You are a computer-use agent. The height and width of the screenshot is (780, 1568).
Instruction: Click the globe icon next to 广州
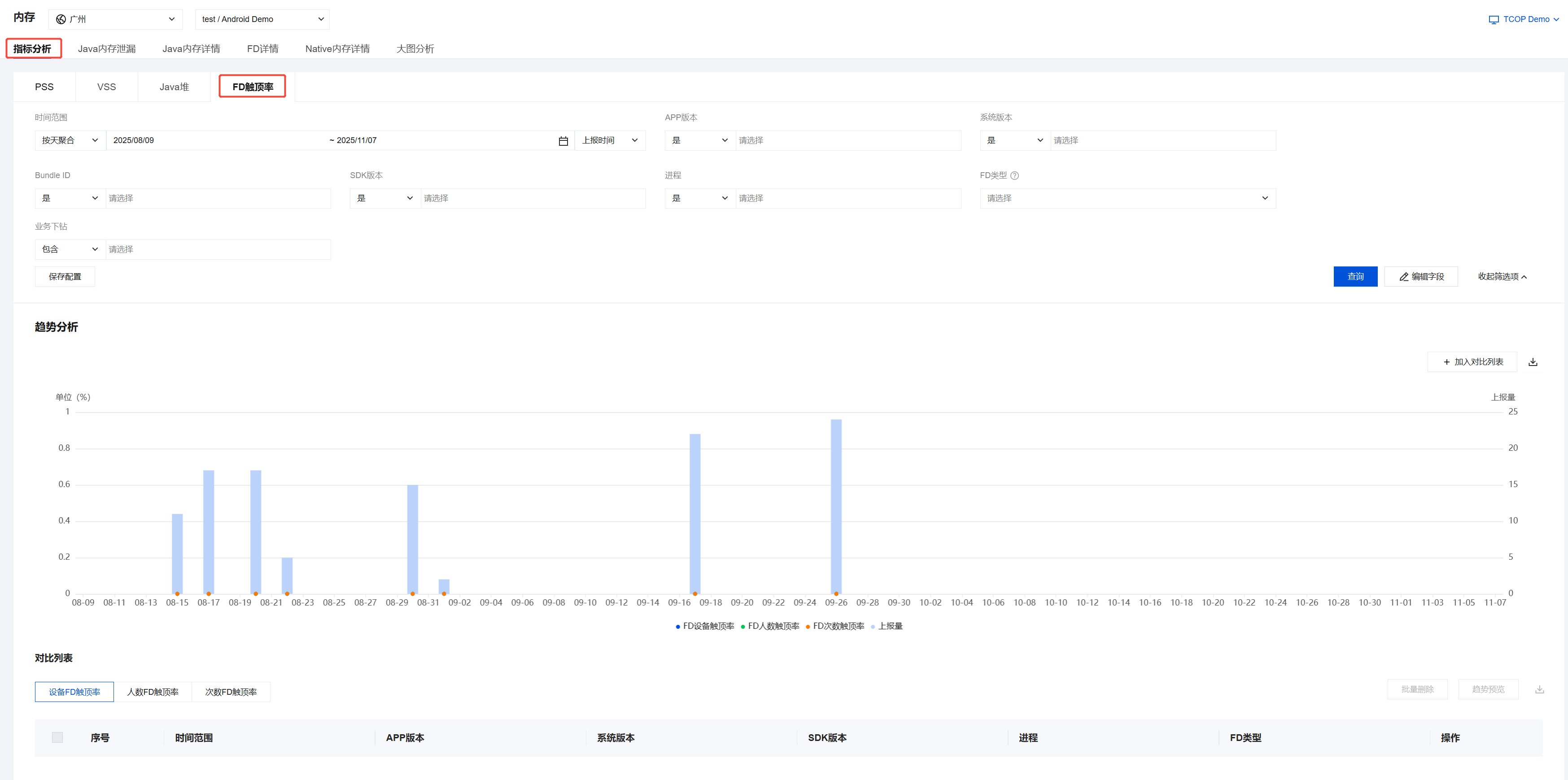click(x=61, y=19)
